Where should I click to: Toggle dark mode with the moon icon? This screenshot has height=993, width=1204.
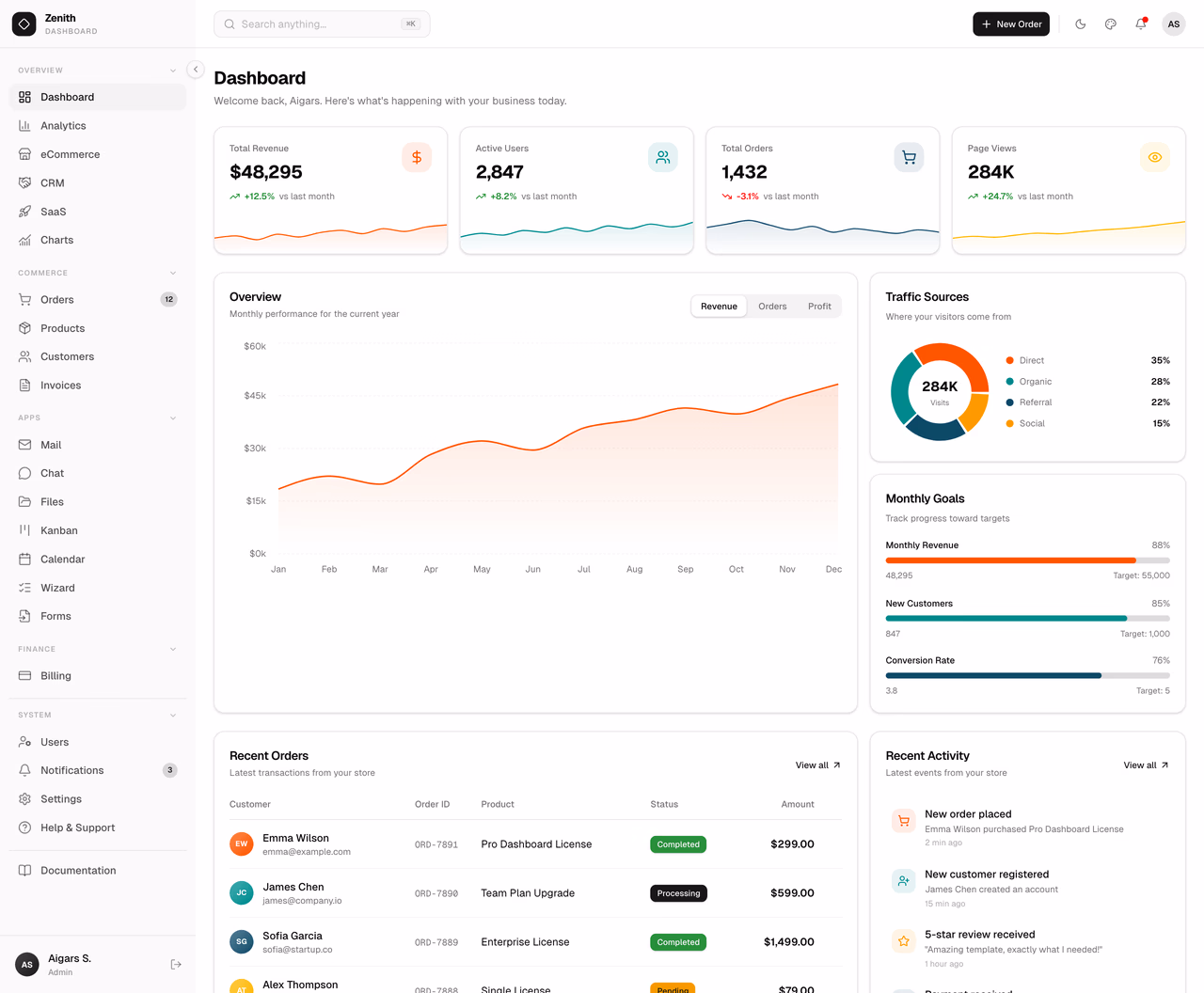click(x=1081, y=24)
